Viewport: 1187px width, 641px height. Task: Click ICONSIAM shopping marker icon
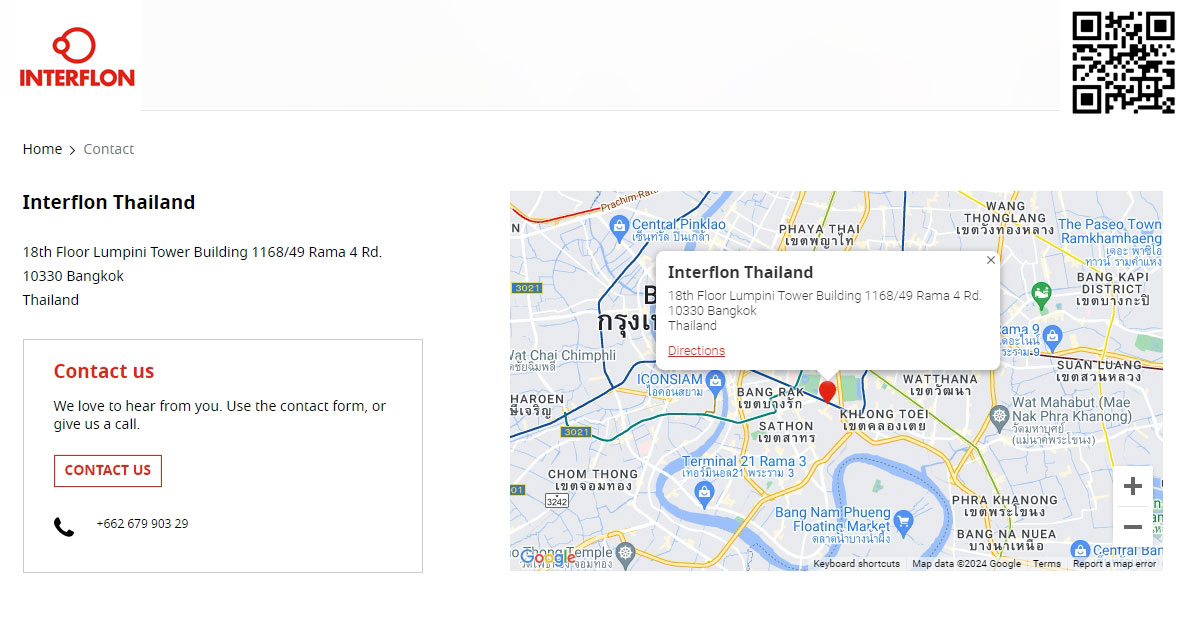(x=715, y=382)
